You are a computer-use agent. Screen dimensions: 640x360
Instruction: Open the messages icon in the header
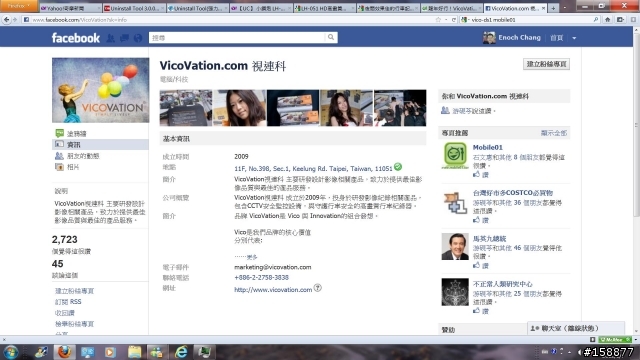124,38
